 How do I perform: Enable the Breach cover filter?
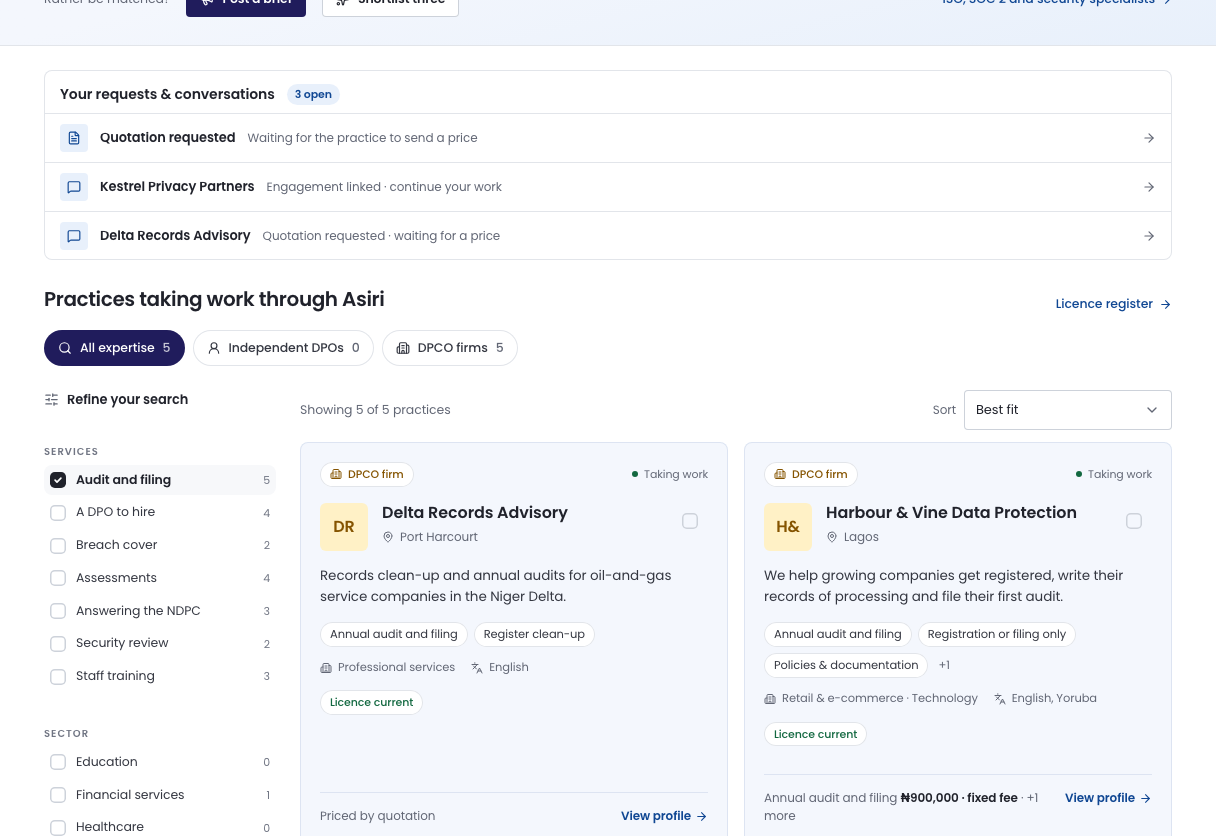click(x=58, y=546)
